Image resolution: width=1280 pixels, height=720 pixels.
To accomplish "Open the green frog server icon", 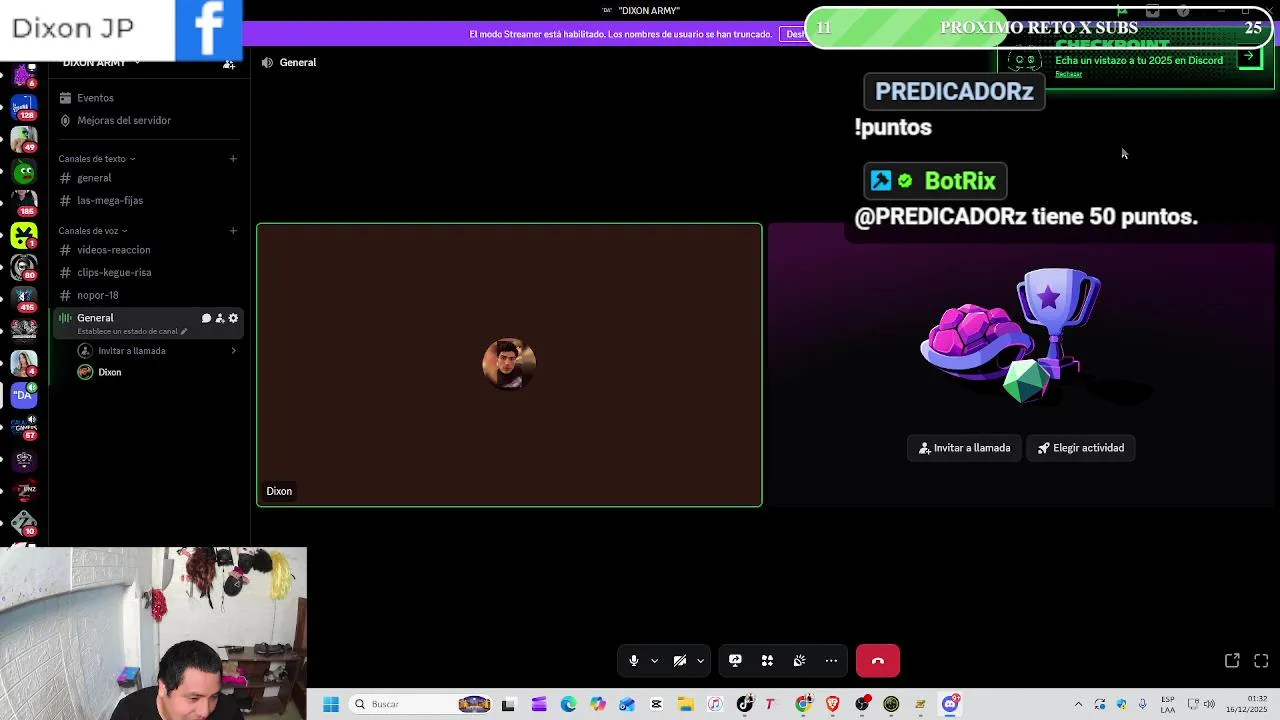I will [x=24, y=171].
